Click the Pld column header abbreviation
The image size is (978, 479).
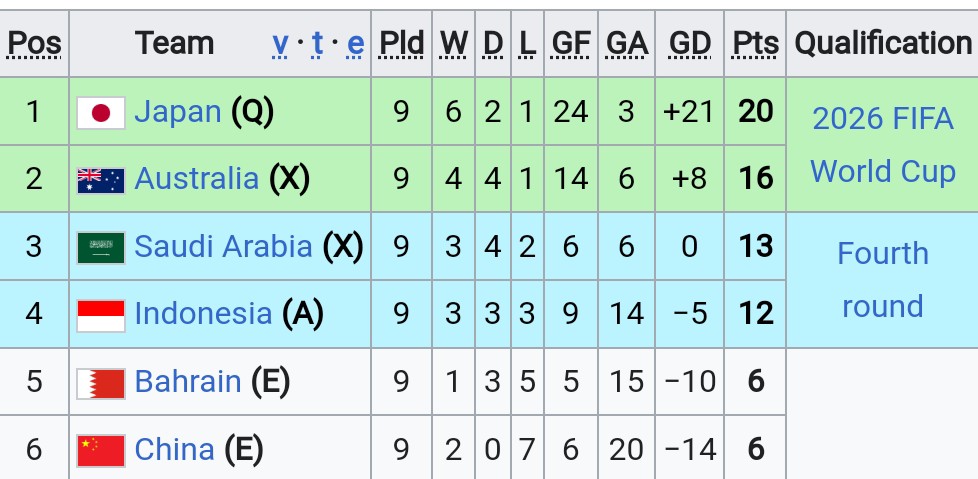click(x=402, y=44)
